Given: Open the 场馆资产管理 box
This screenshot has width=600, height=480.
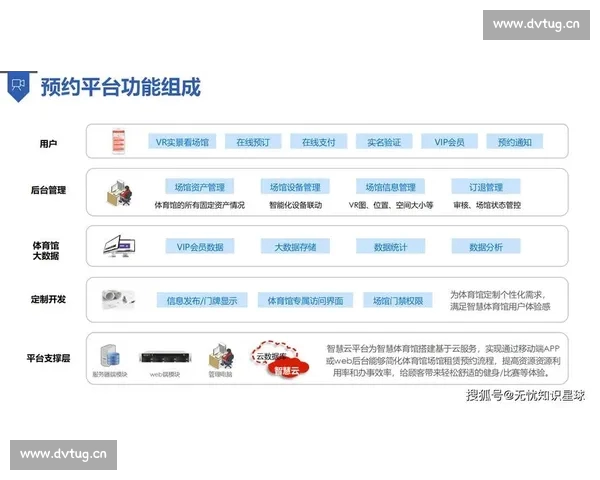Looking at the screenshot, I should (199, 187).
